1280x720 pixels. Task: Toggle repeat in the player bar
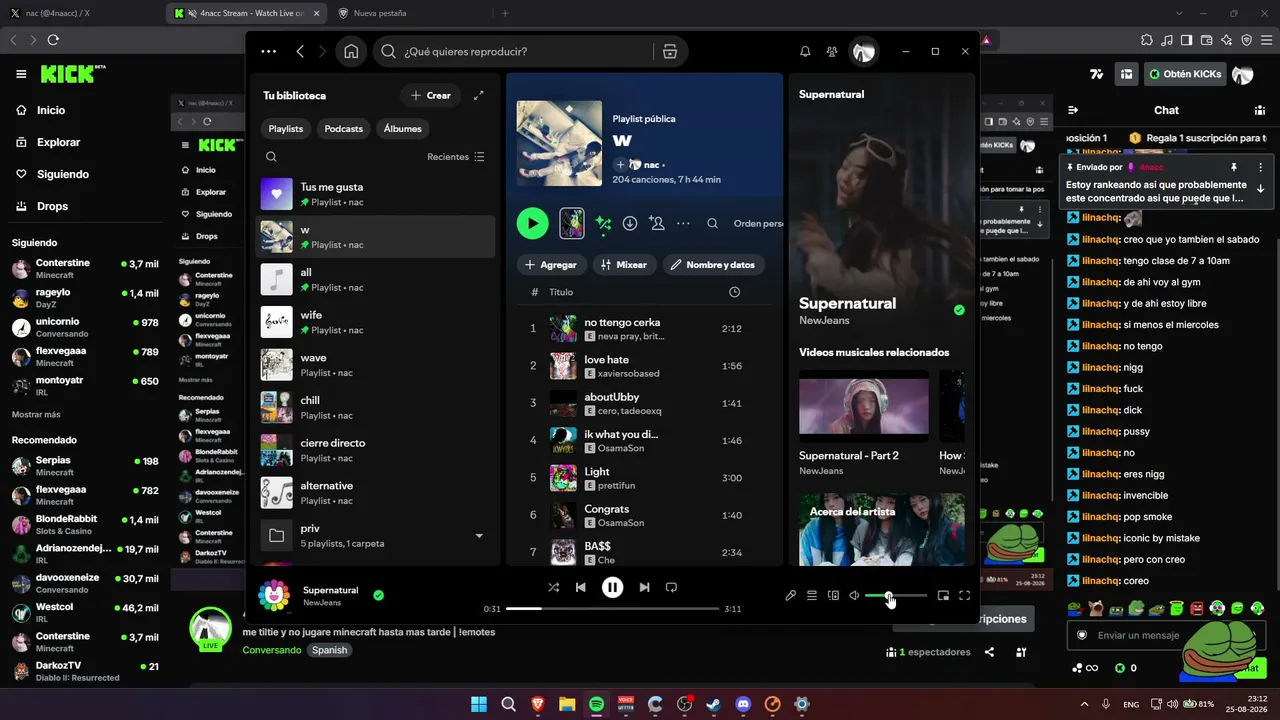pyautogui.click(x=672, y=587)
